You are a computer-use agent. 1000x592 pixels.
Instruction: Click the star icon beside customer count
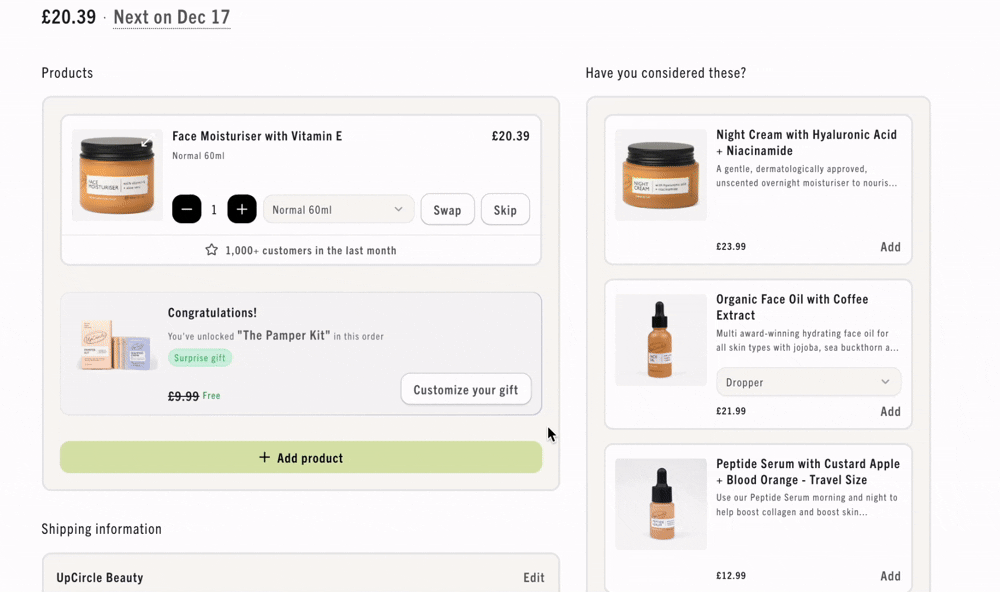coord(211,250)
